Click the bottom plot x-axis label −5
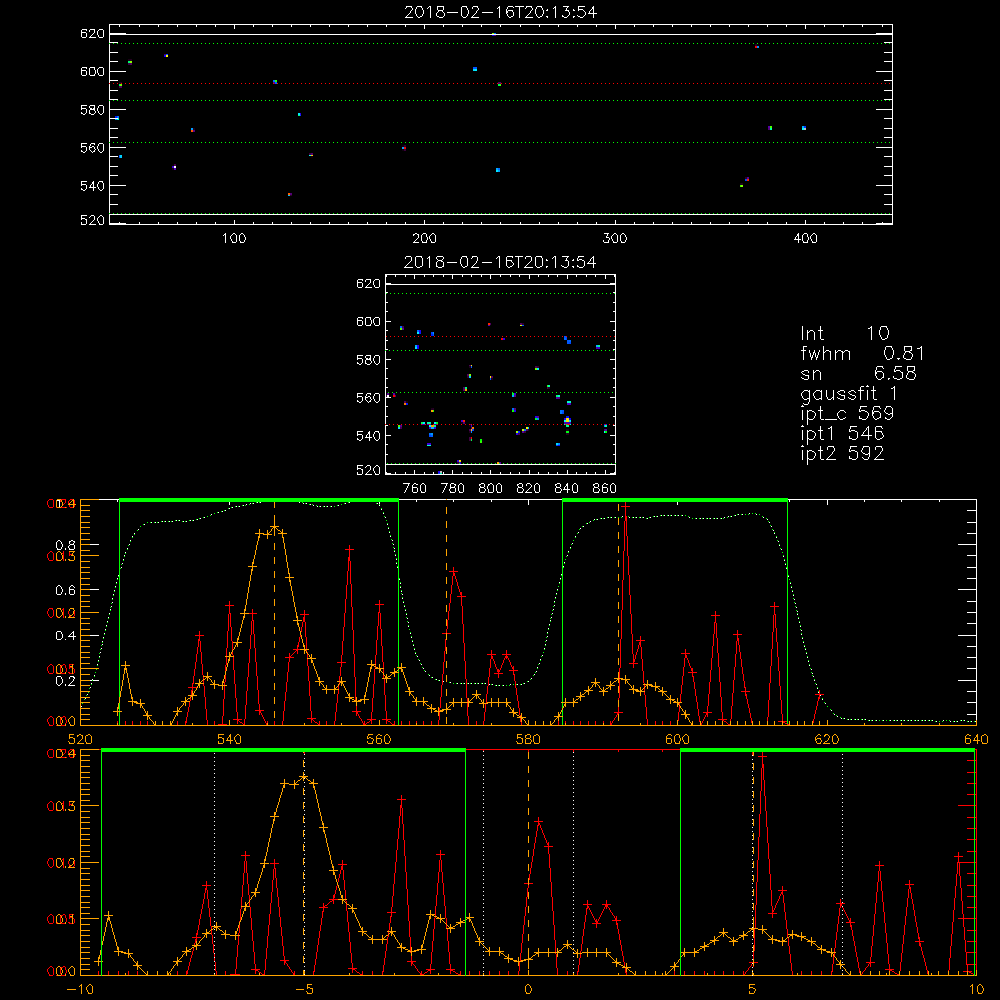 click(304, 989)
